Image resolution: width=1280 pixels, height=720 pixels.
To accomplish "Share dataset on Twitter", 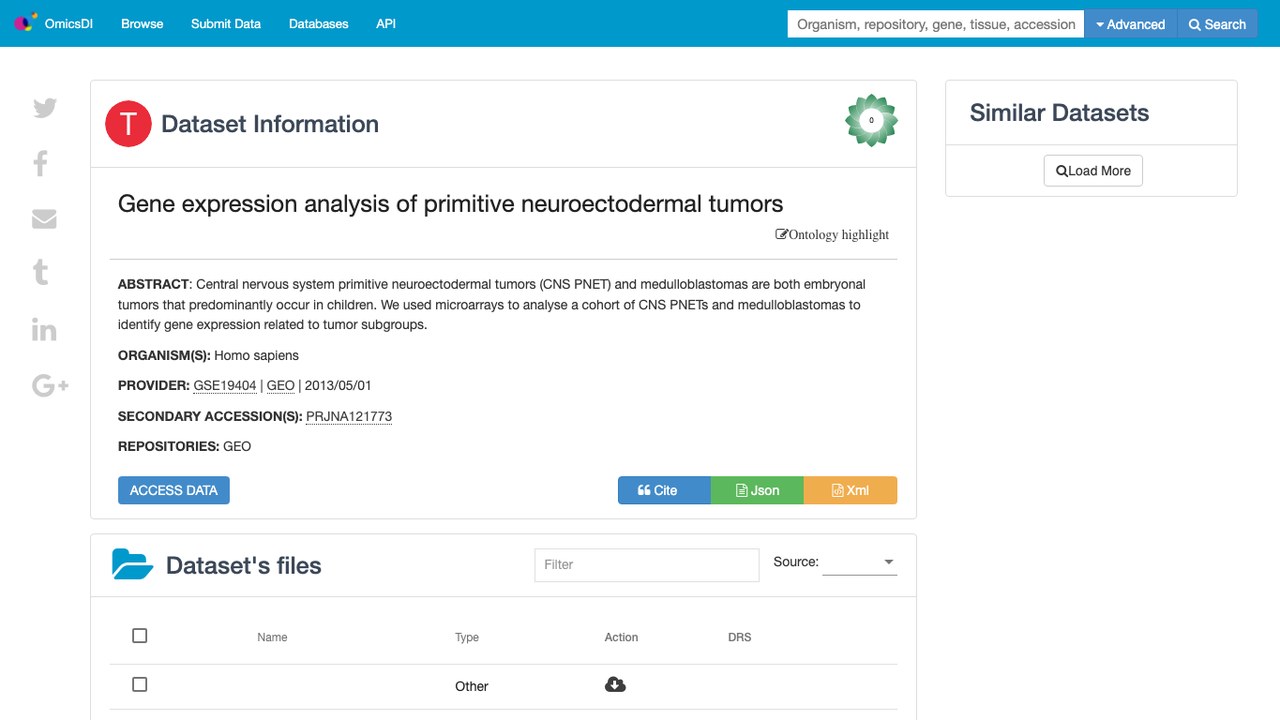I will pyautogui.click(x=45, y=108).
